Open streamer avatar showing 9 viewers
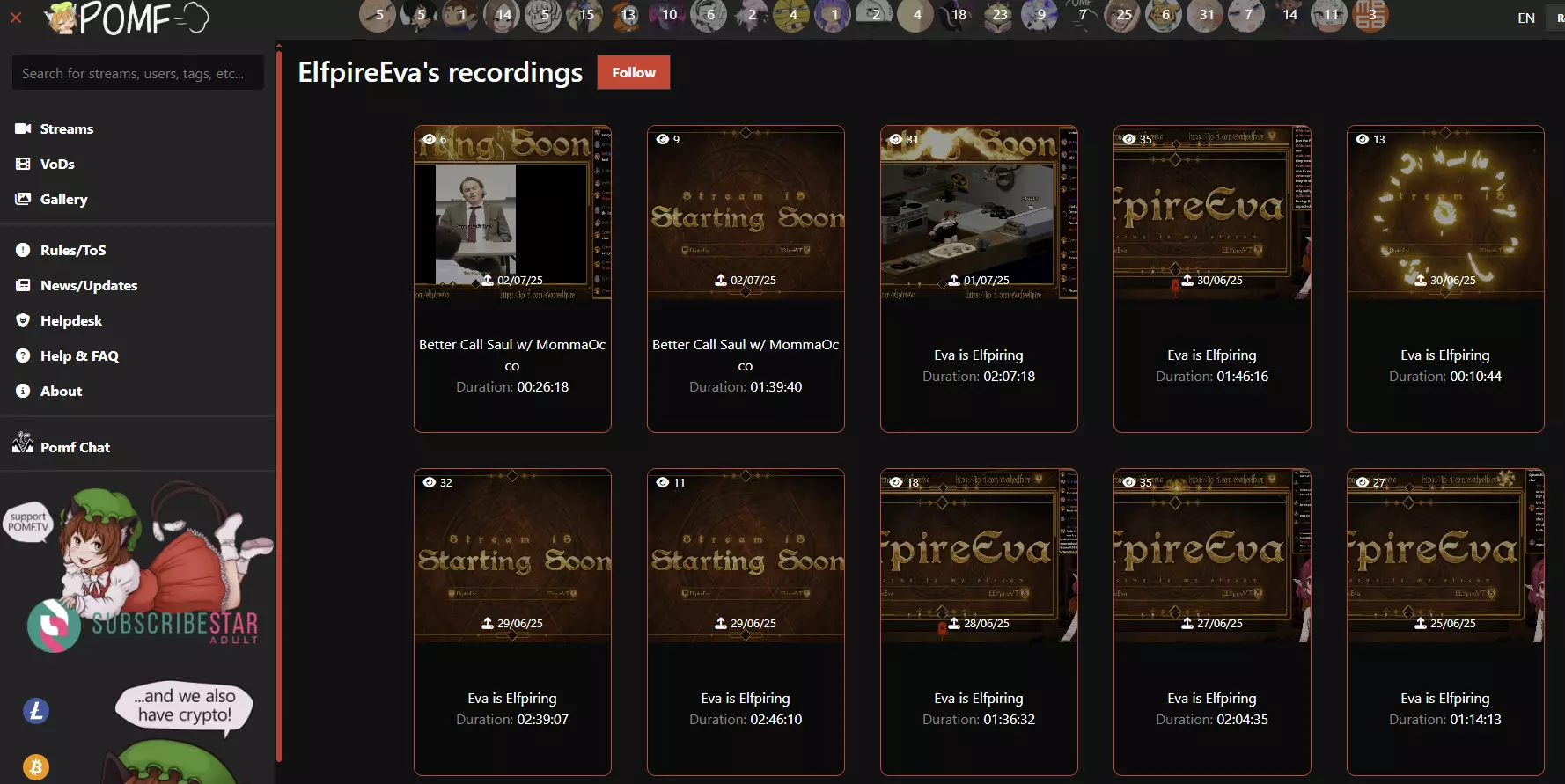The width and height of the screenshot is (1565, 784). point(1040,14)
